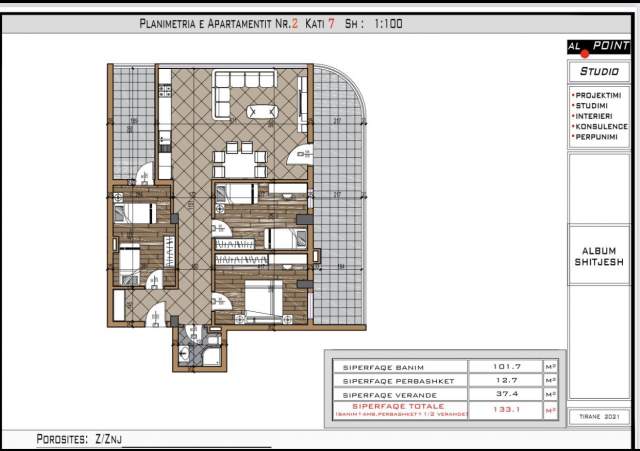Click the "Siperfaqe Perbashket" row label

(398, 381)
